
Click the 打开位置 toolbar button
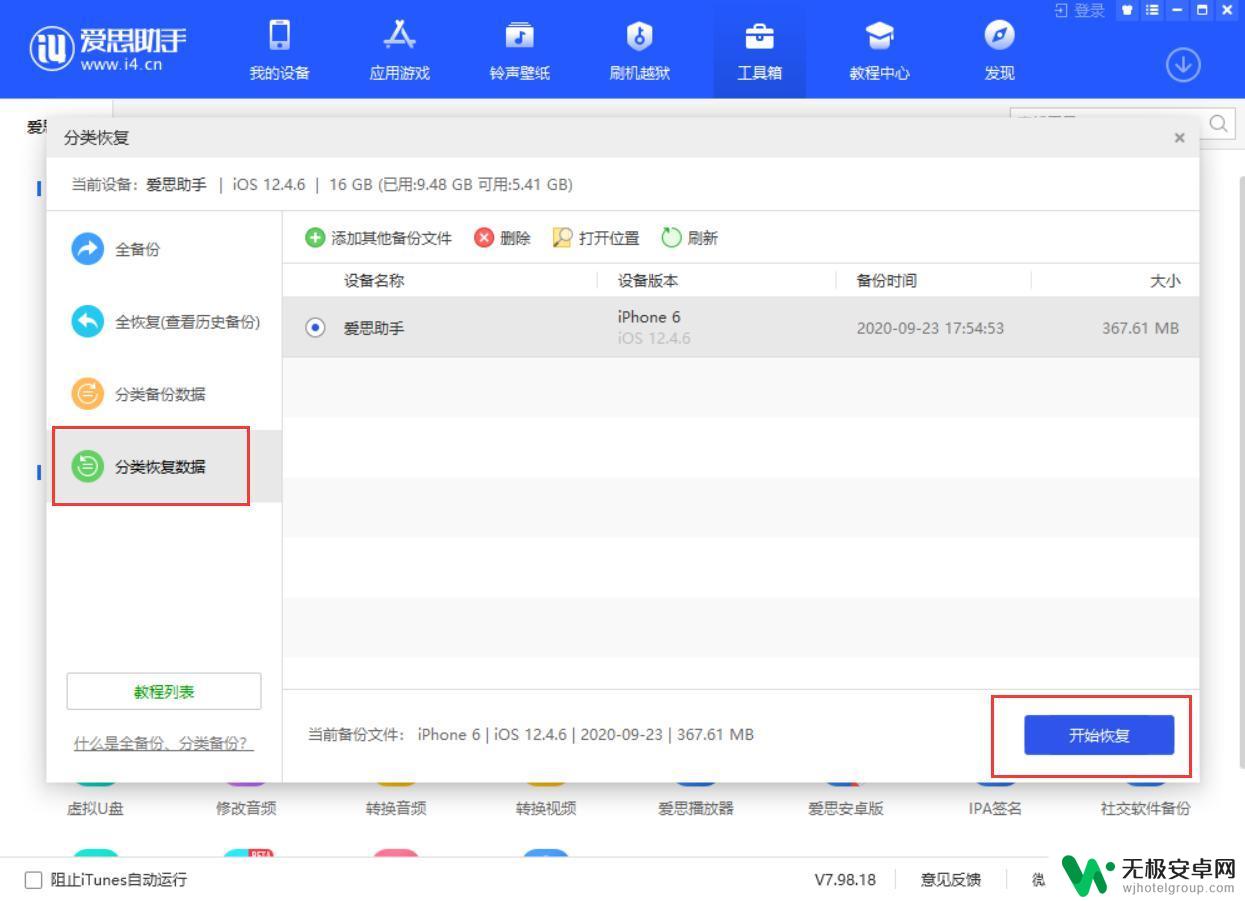(x=596, y=238)
